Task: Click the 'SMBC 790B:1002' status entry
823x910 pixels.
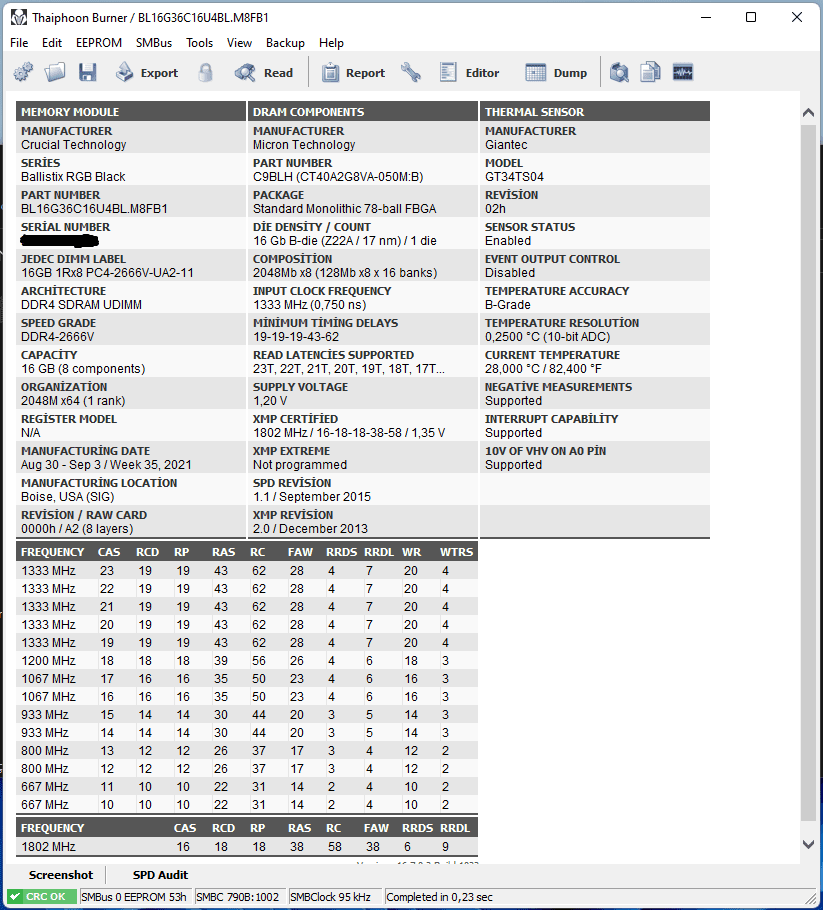Action: click(x=238, y=897)
